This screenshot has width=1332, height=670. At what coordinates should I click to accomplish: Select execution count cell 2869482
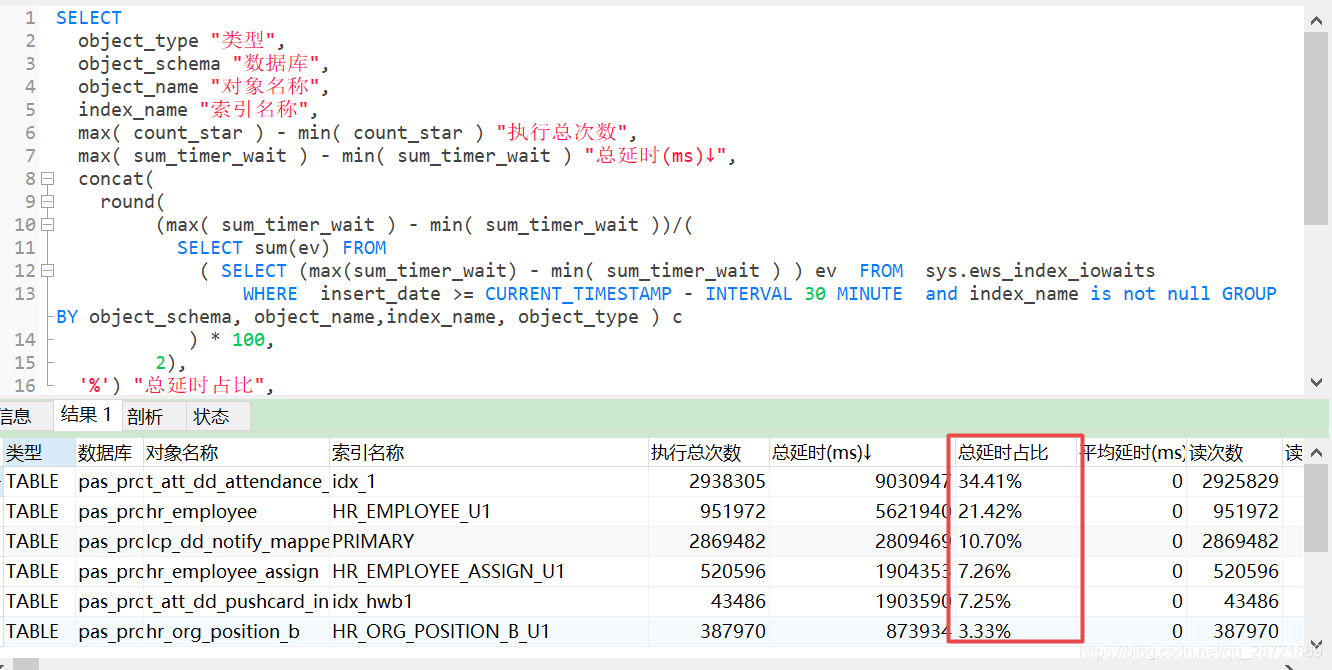tap(709, 542)
